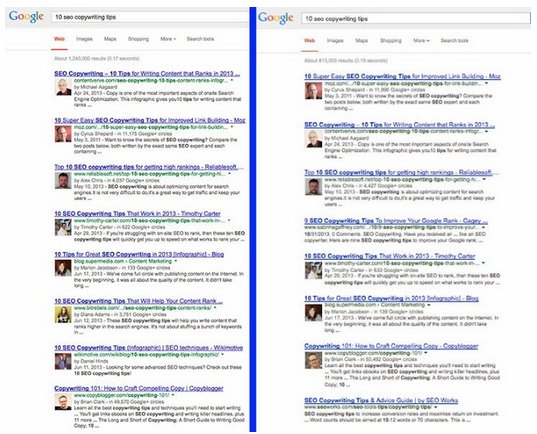Screen dimensions: 537x434
Task: Switch to Shopping tab in right panel
Action: pos(390,40)
